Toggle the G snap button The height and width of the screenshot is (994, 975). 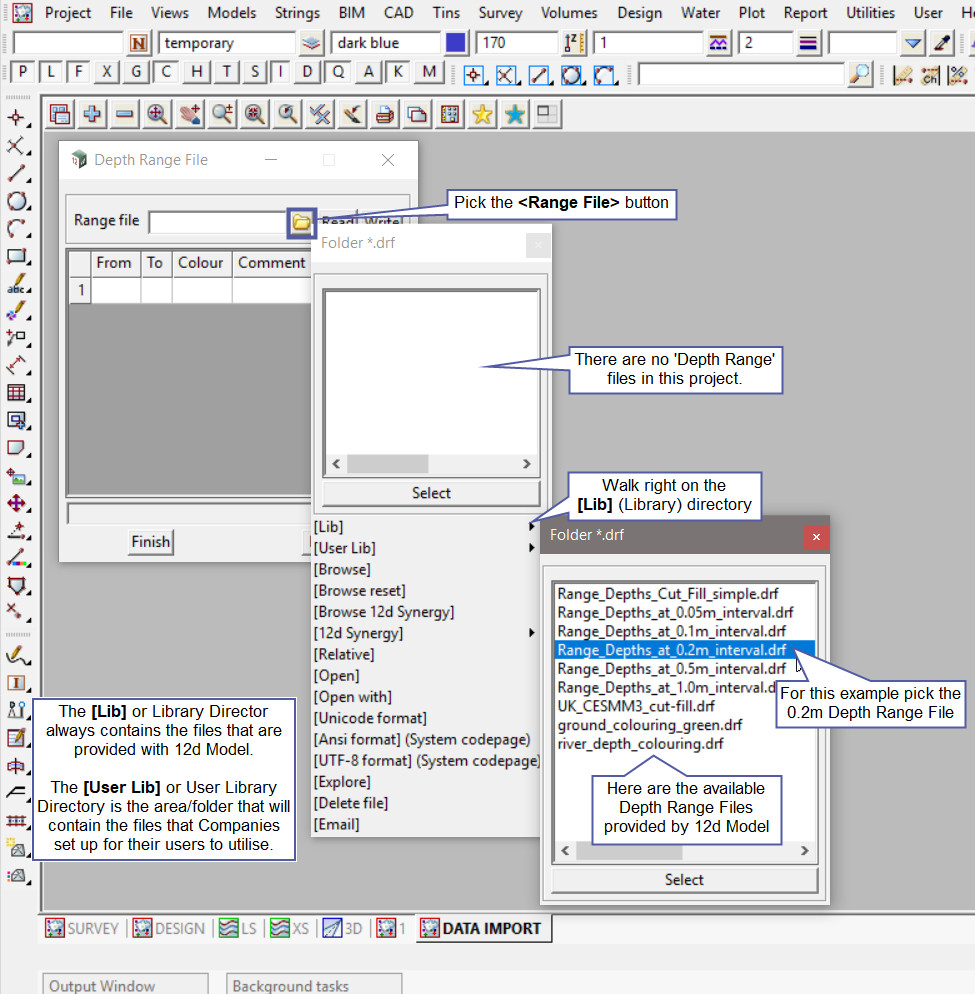pos(136,72)
